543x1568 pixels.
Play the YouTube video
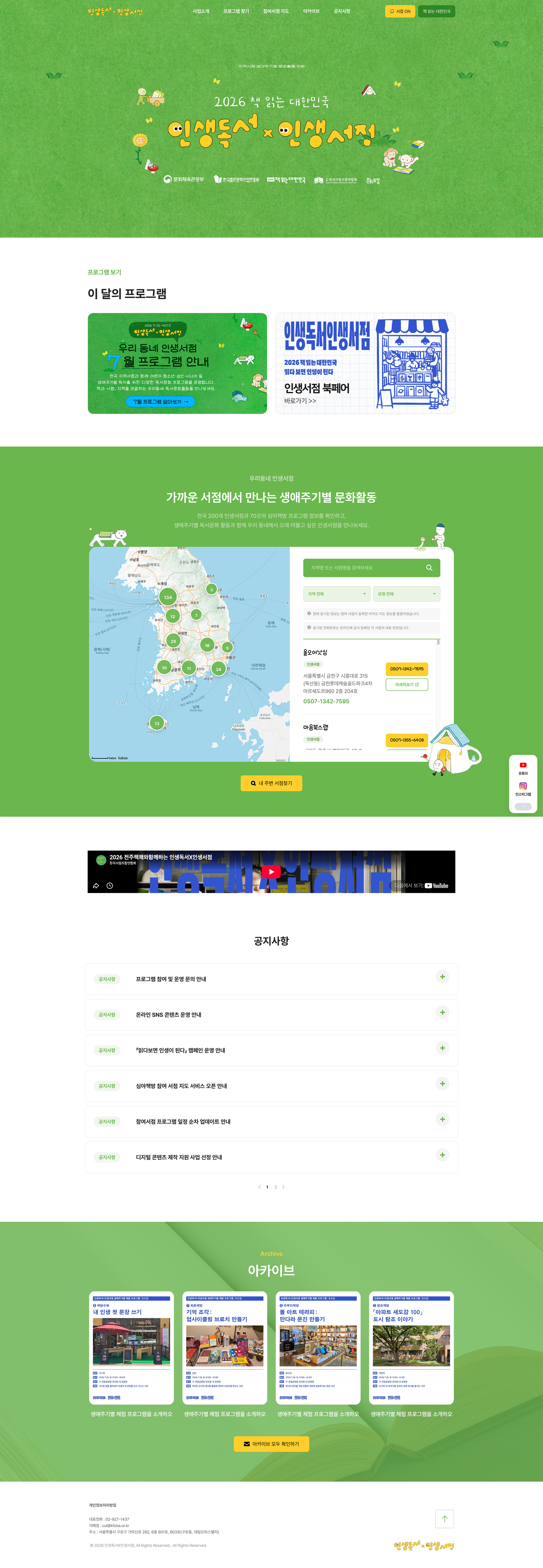[x=271, y=872]
